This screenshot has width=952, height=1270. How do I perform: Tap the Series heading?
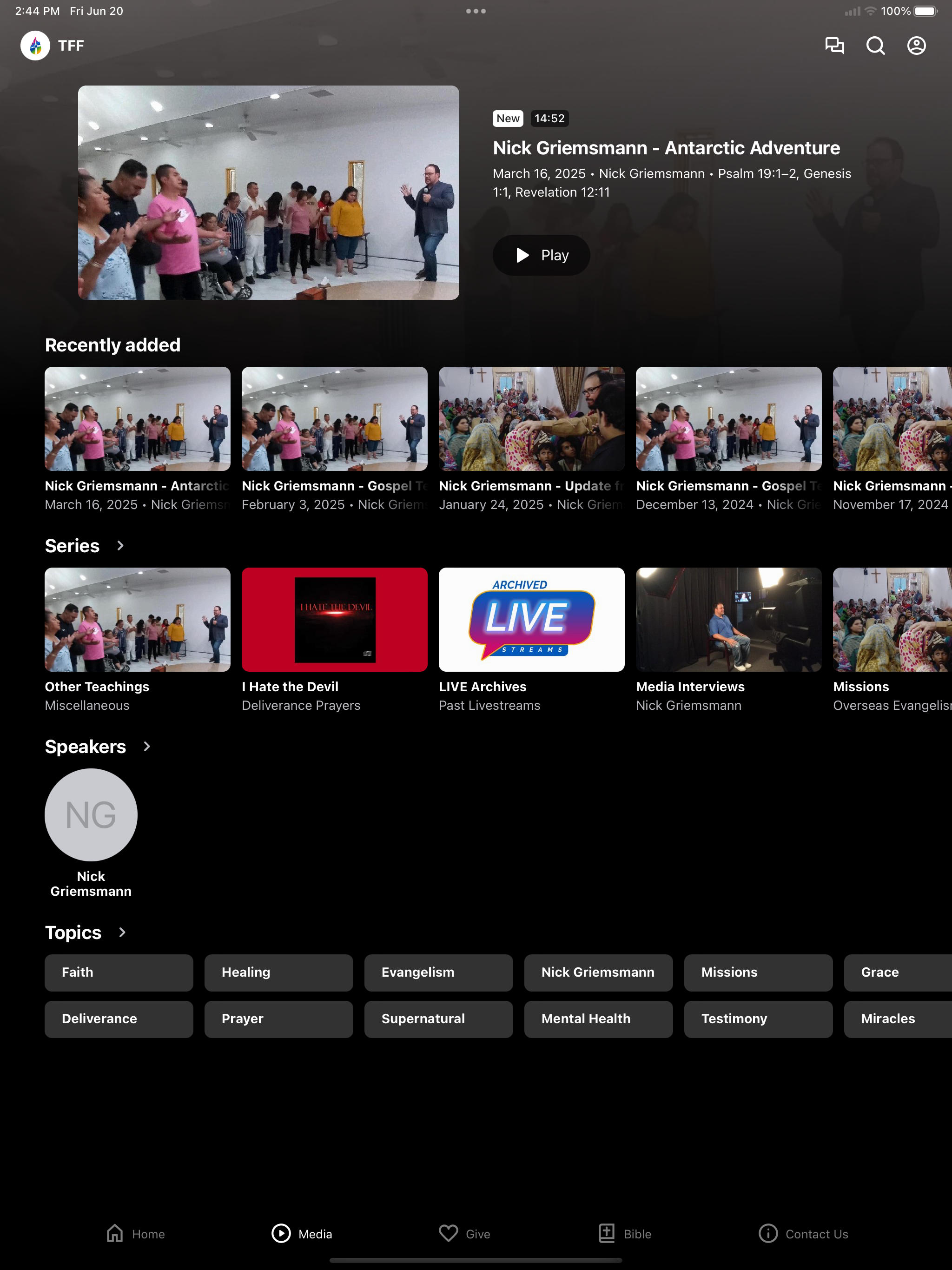click(x=73, y=545)
